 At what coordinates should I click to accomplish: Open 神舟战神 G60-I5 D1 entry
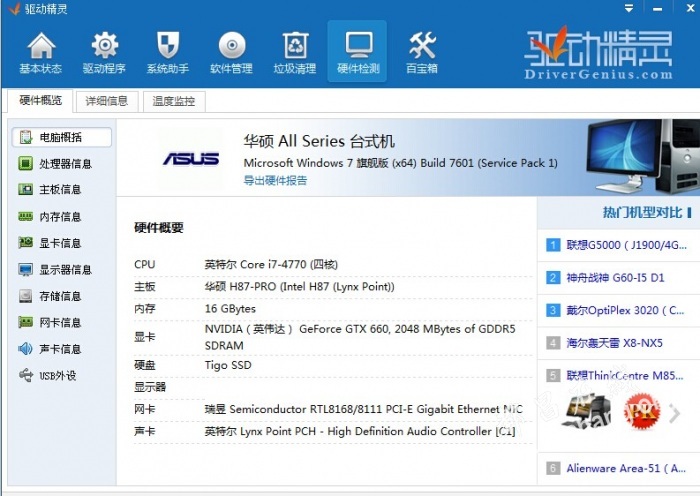click(618, 278)
